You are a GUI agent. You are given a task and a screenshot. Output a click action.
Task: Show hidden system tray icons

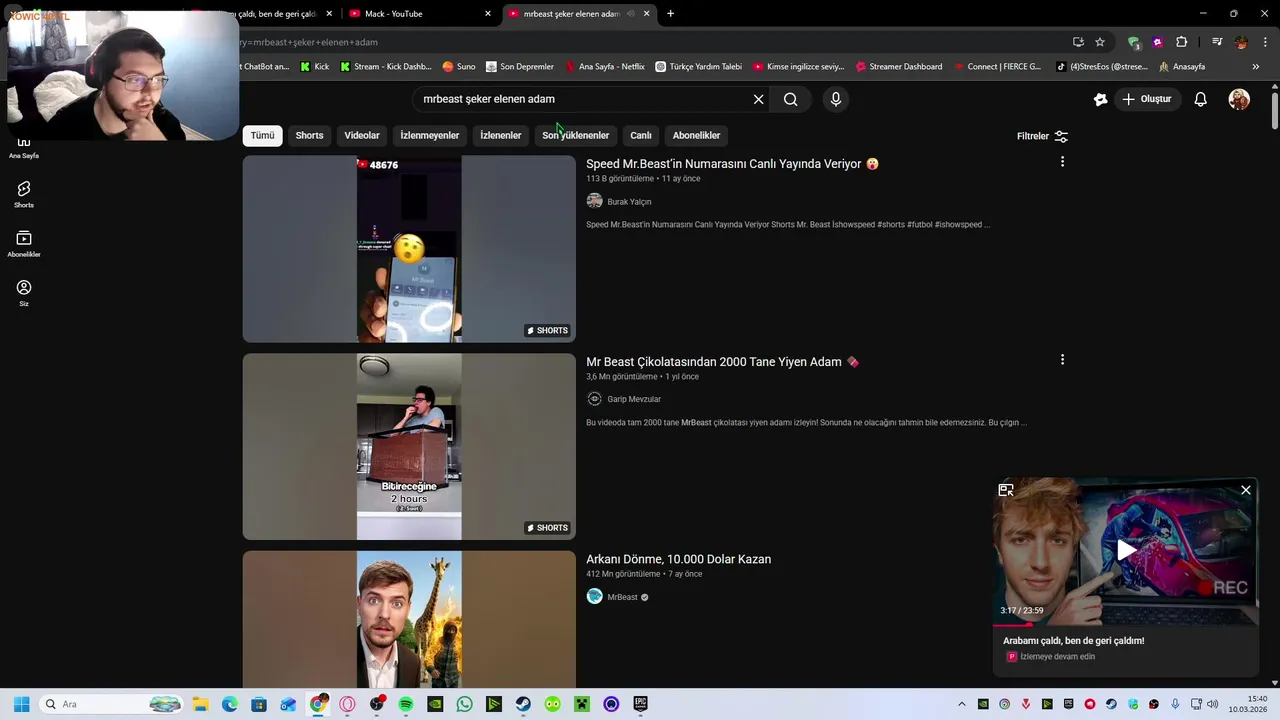962,704
